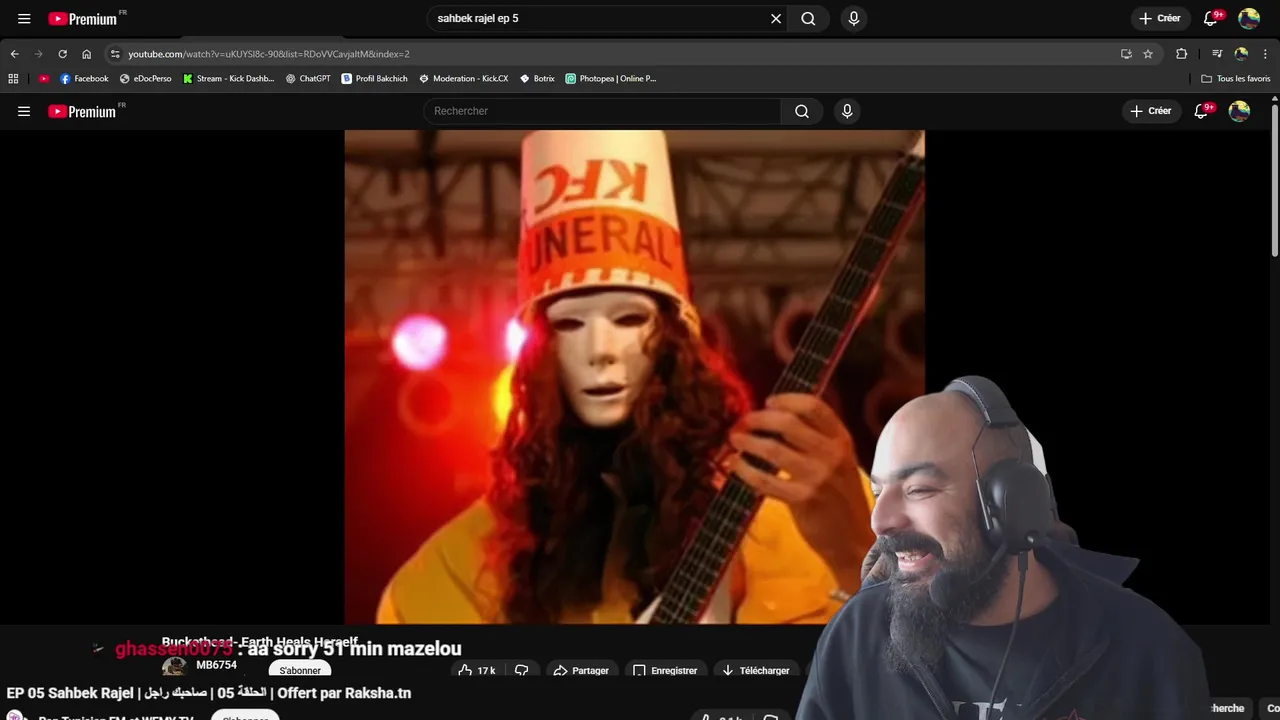Open MB6754 channel name link
1280x720 pixels.
(x=216, y=665)
